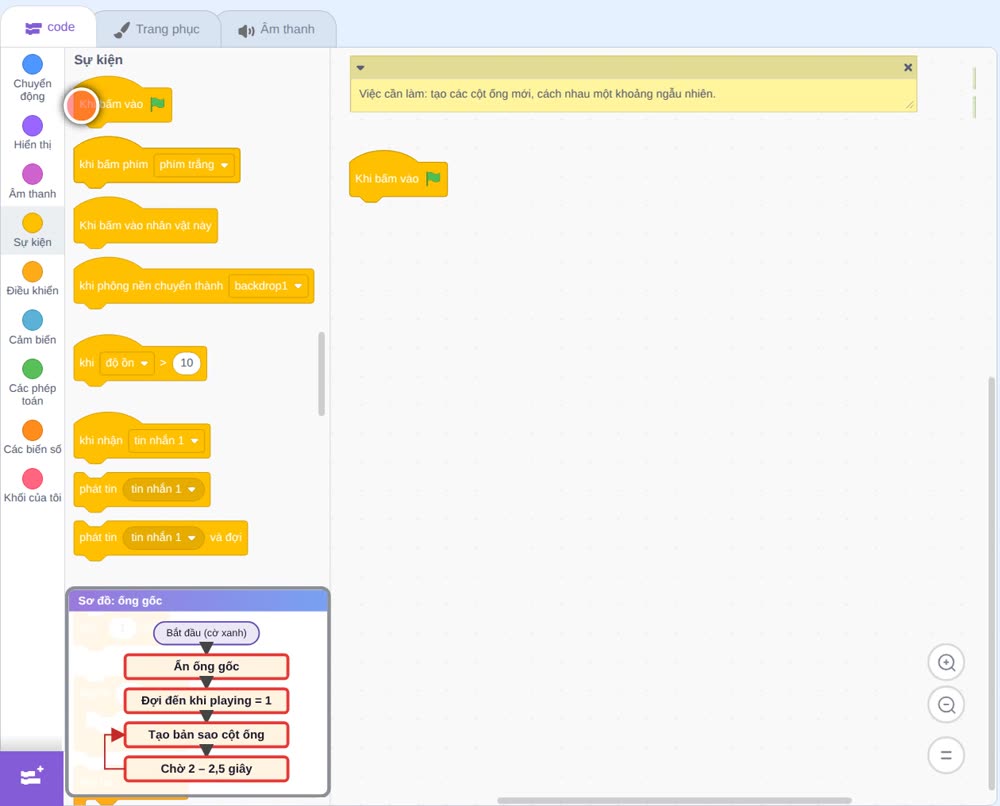Select the Chuyển động blocks category
The image size is (1000, 806).
click(32, 77)
